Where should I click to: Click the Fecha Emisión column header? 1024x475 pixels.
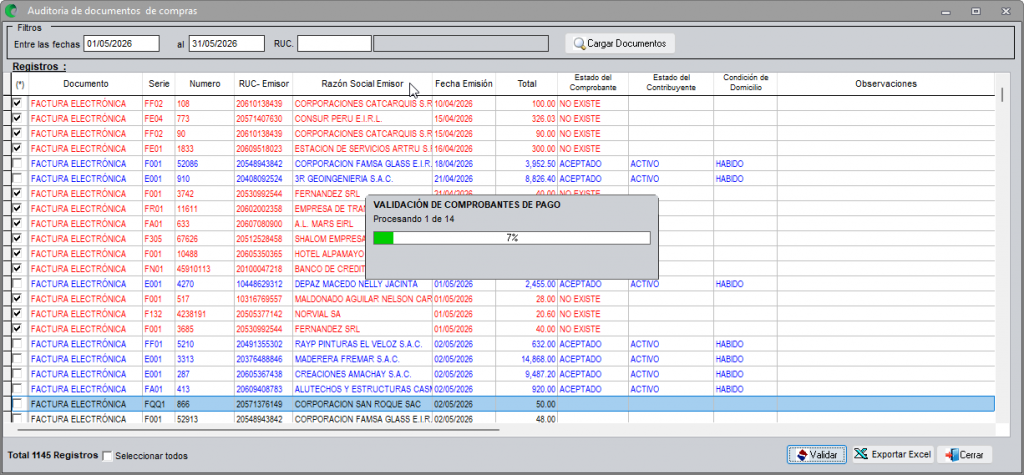(x=464, y=84)
